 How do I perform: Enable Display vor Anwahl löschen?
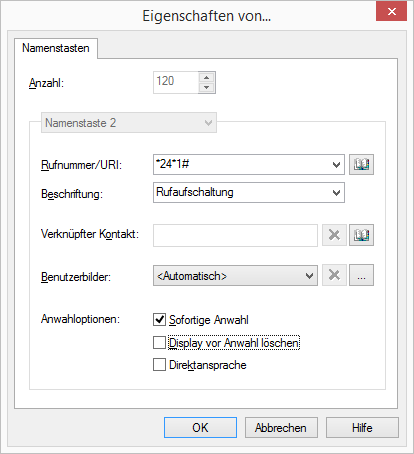[159, 342]
